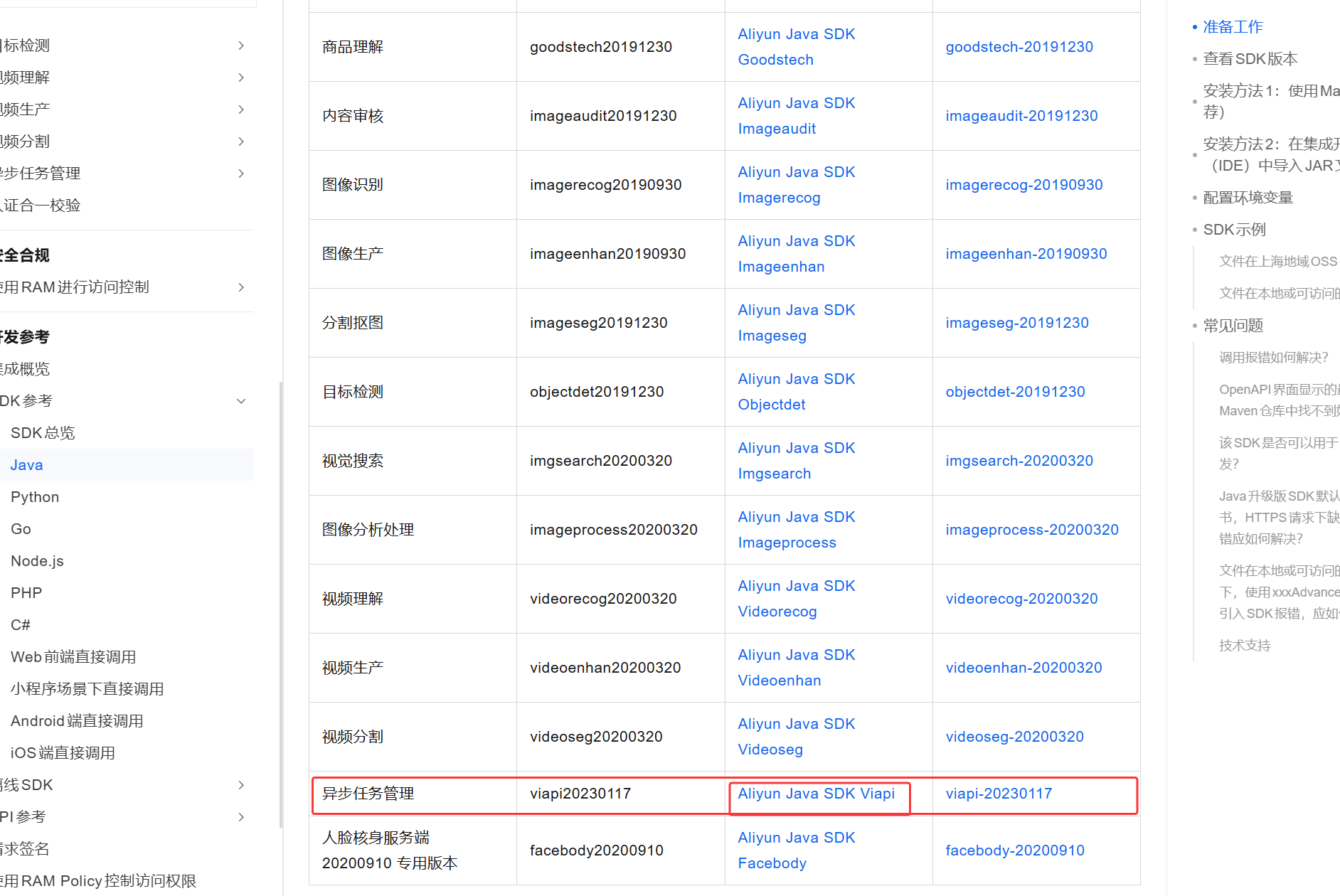
Task: Jump to 常见问题 in the outline
Action: pyautogui.click(x=1233, y=326)
